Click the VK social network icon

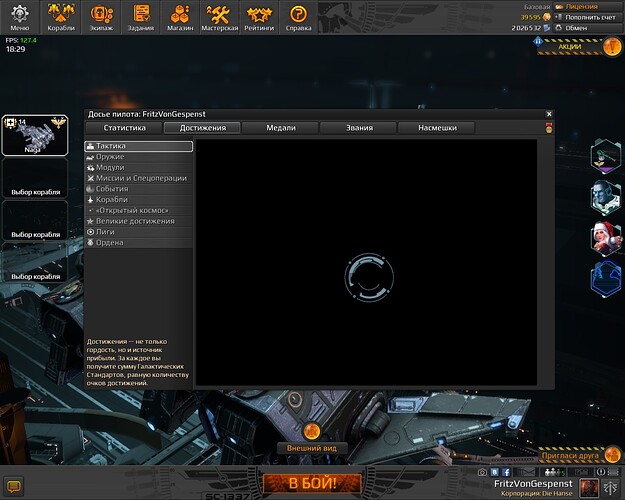(495, 472)
